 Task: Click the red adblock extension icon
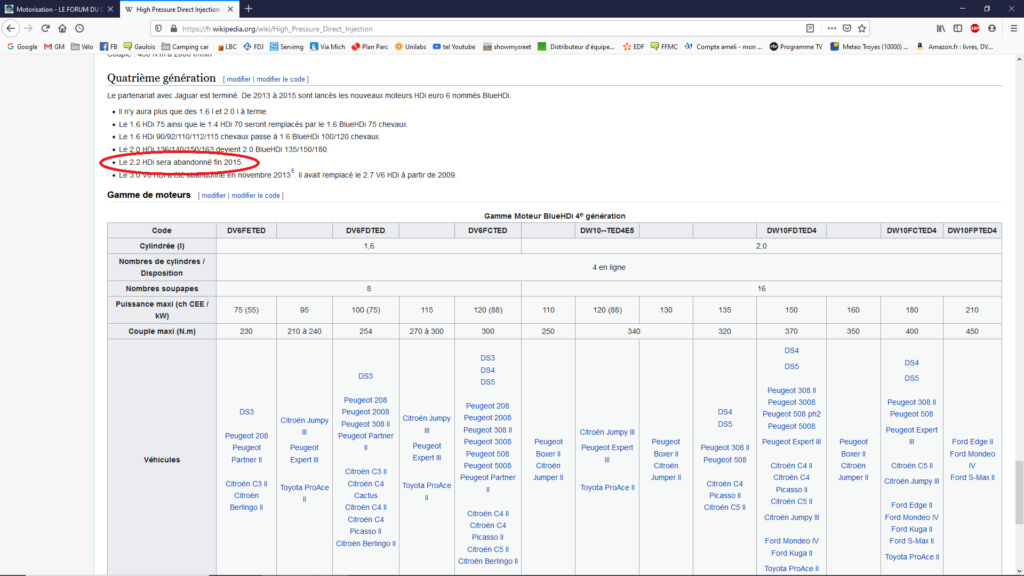[975, 29]
